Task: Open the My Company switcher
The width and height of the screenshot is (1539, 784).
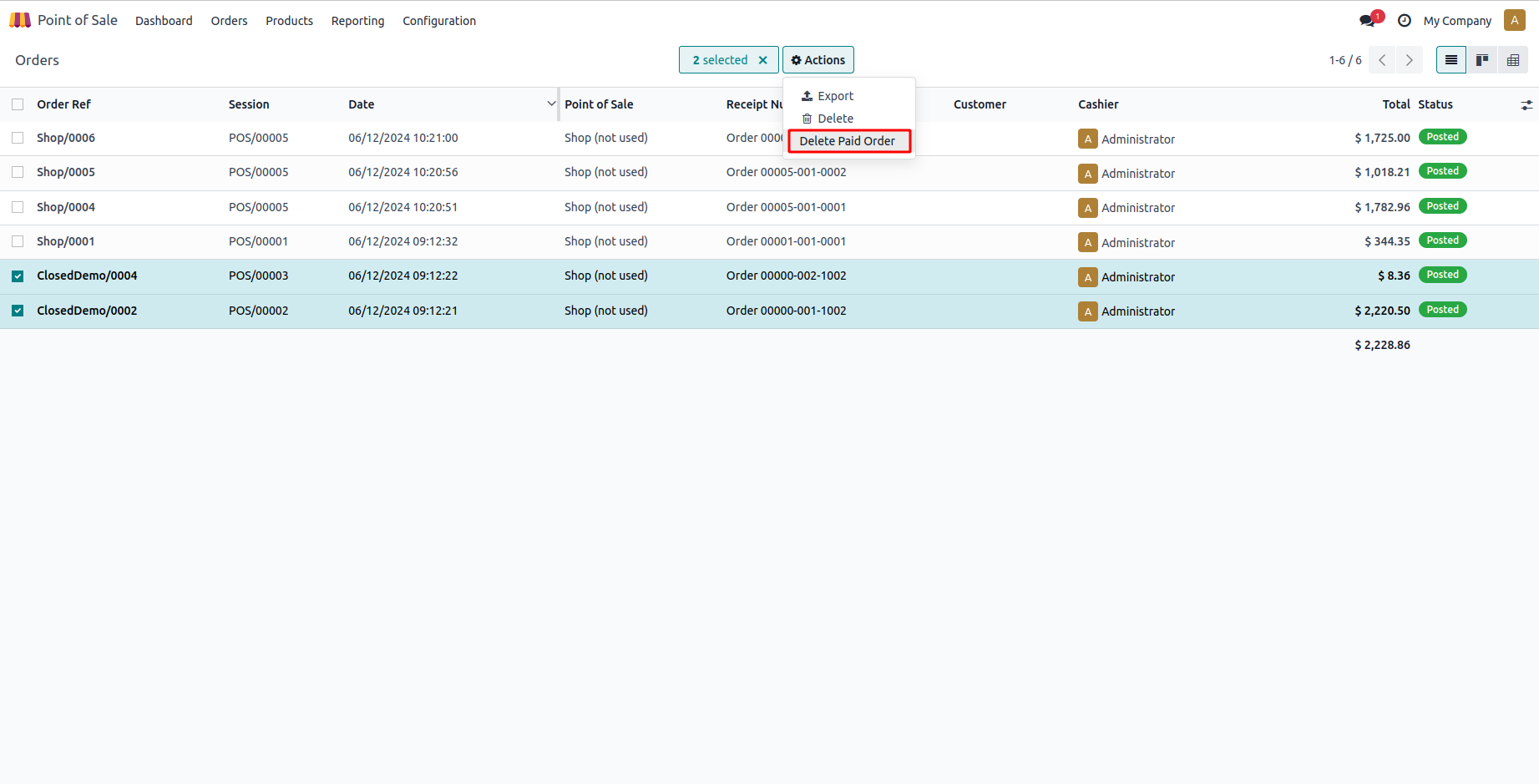Action: [1457, 21]
